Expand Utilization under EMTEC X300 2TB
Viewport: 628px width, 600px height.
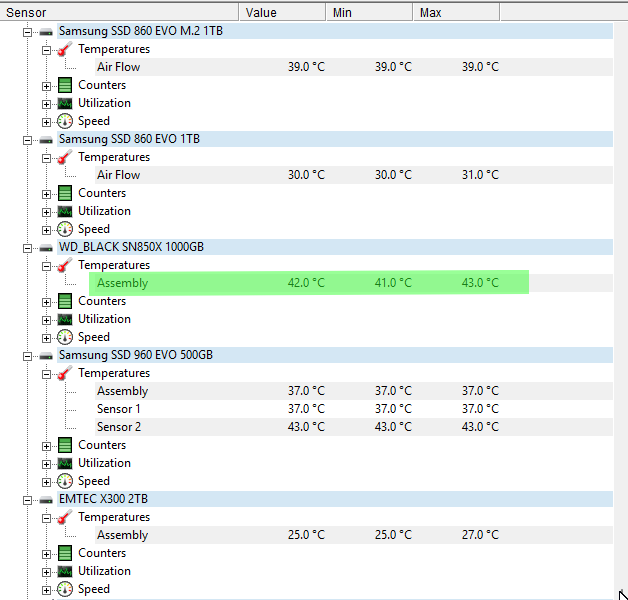tap(46, 572)
